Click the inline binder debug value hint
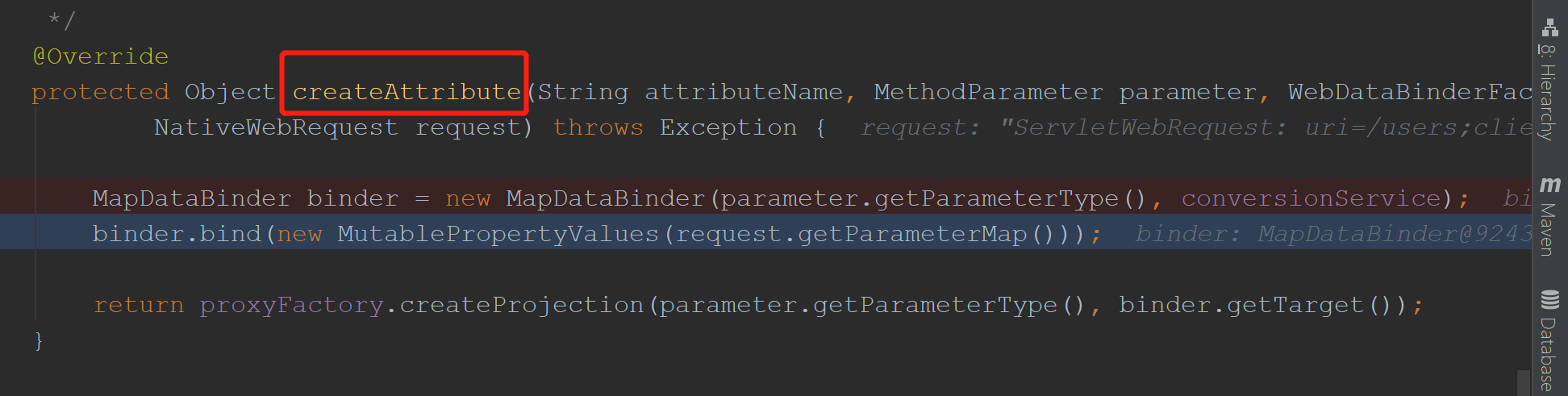 tap(1331, 234)
